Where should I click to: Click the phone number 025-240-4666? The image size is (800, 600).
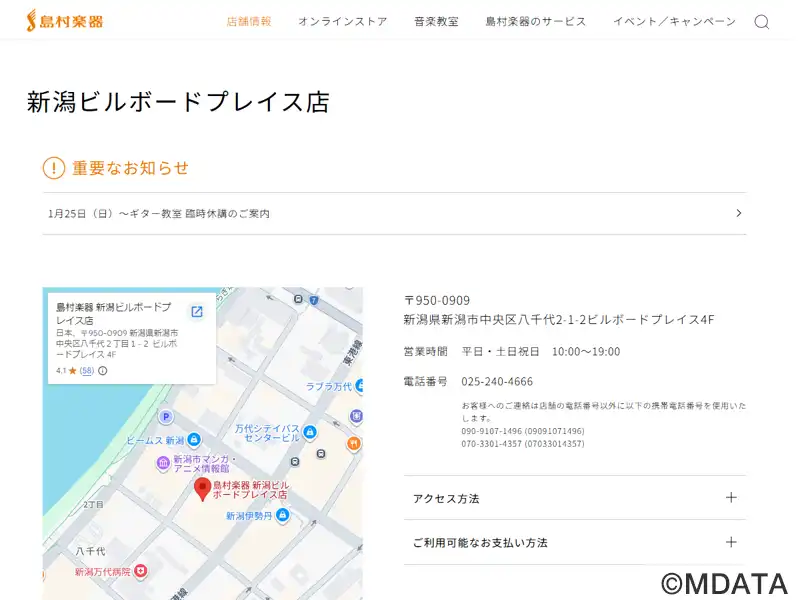click(x=497, y=382)
